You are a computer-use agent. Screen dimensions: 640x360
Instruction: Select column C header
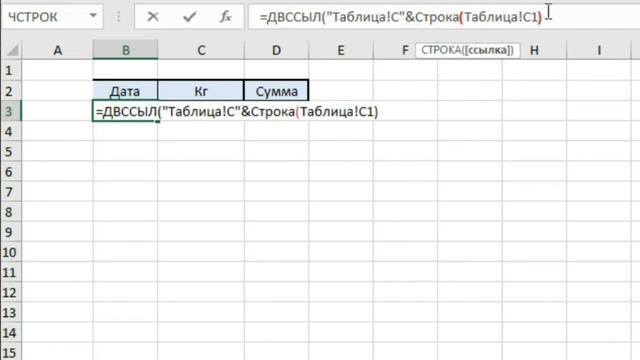(x=201, y=50)
